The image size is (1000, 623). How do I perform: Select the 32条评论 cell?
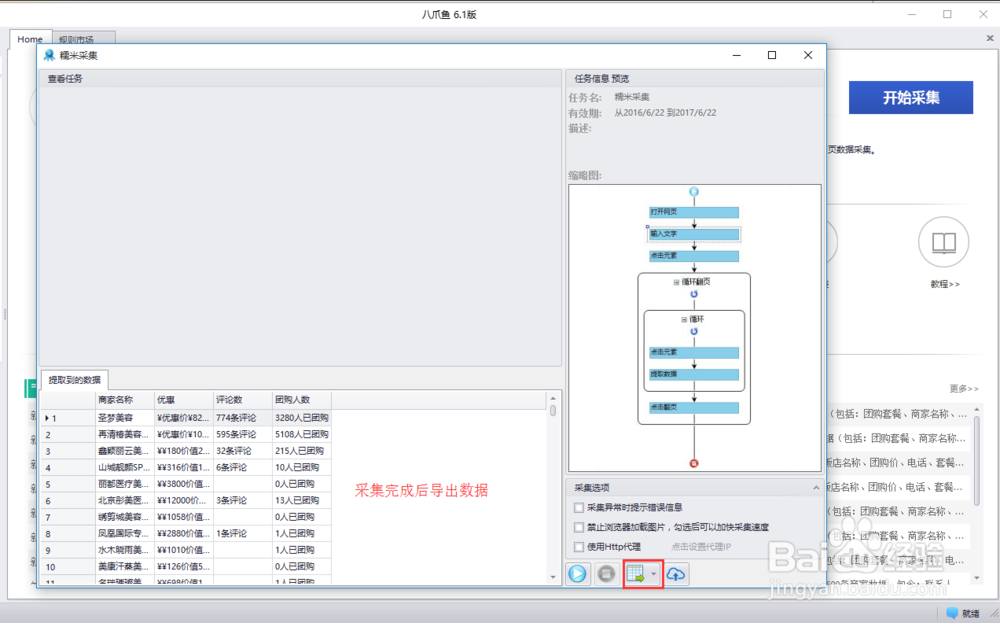click(x=243, y=451)
